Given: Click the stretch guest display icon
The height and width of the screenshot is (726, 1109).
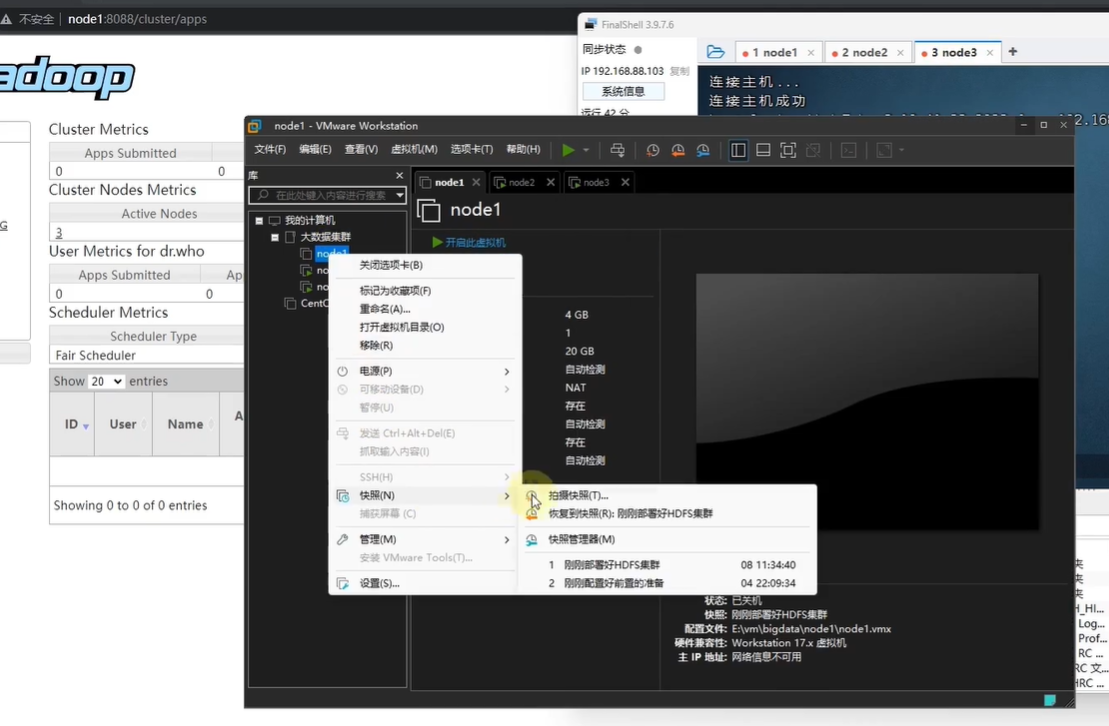Looking at the screenshot, I should click(883, 150).
